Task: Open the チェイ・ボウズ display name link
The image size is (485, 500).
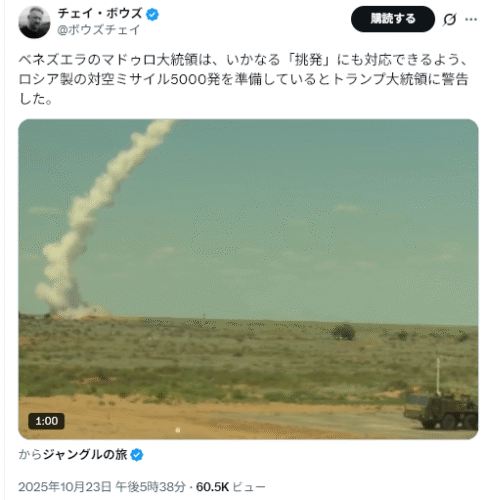Action: [x=100, y=14]
